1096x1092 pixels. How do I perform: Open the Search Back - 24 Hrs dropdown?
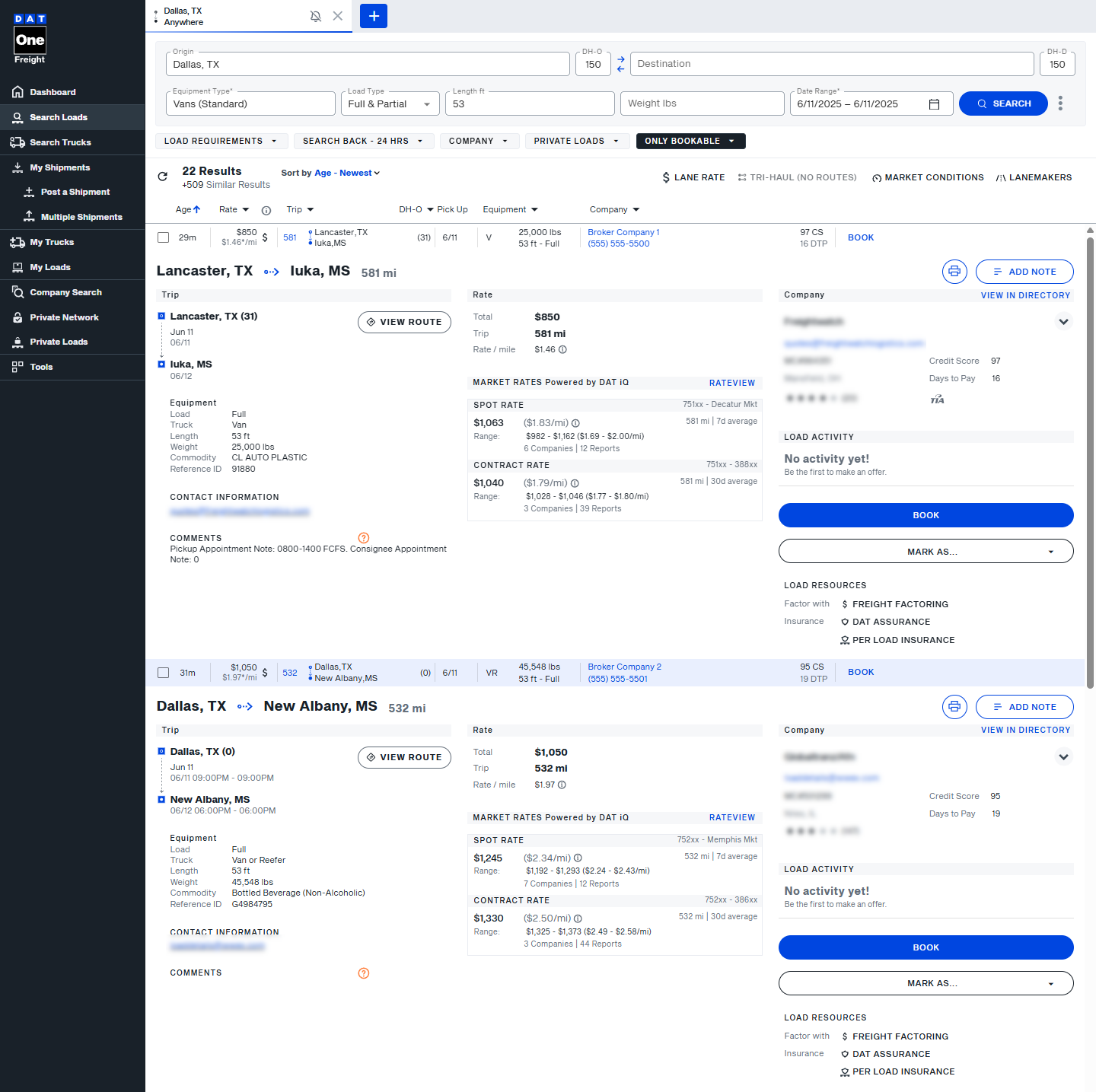(364, 141)
